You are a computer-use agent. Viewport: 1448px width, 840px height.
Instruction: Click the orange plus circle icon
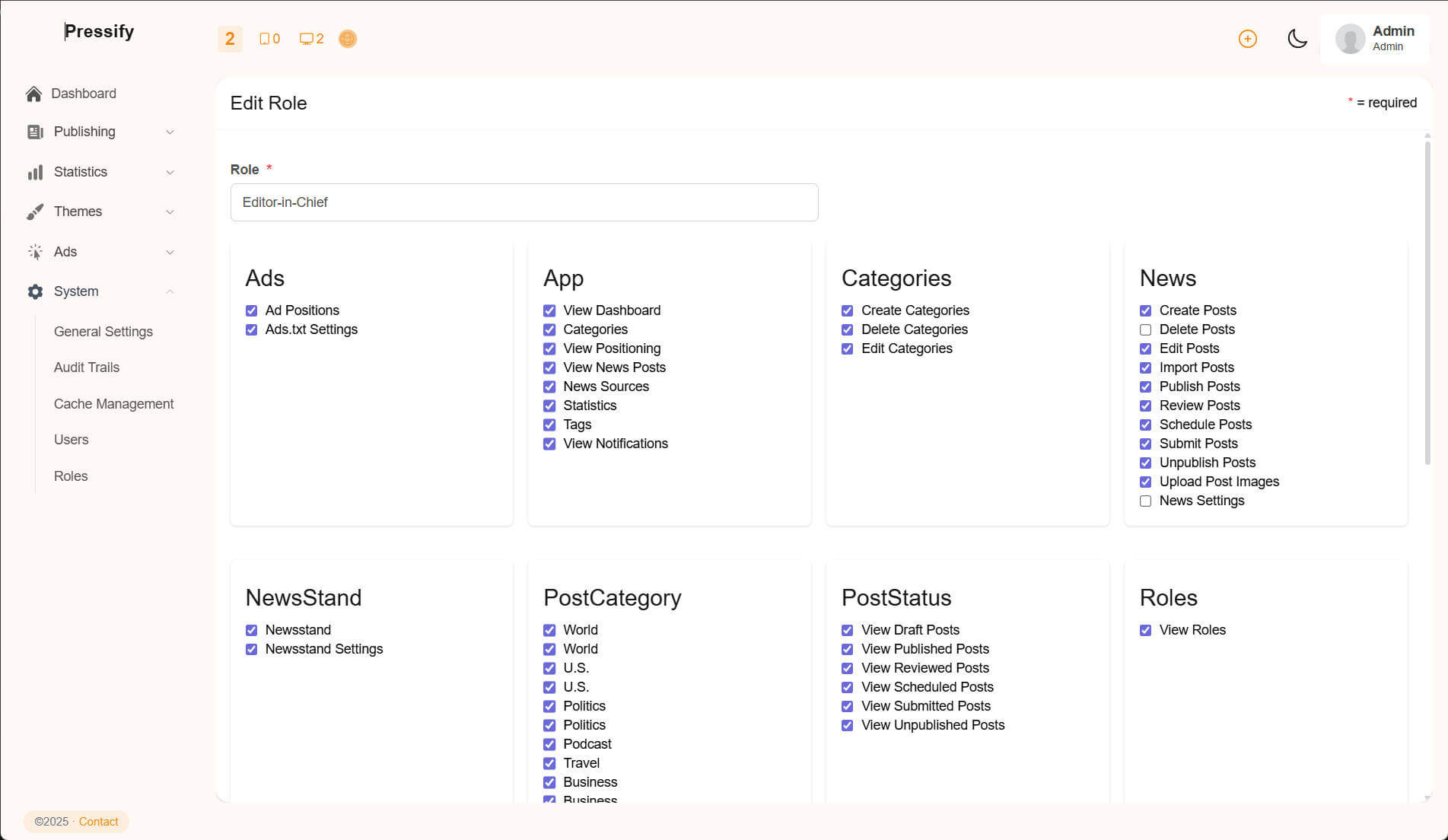click(1247, 39)
